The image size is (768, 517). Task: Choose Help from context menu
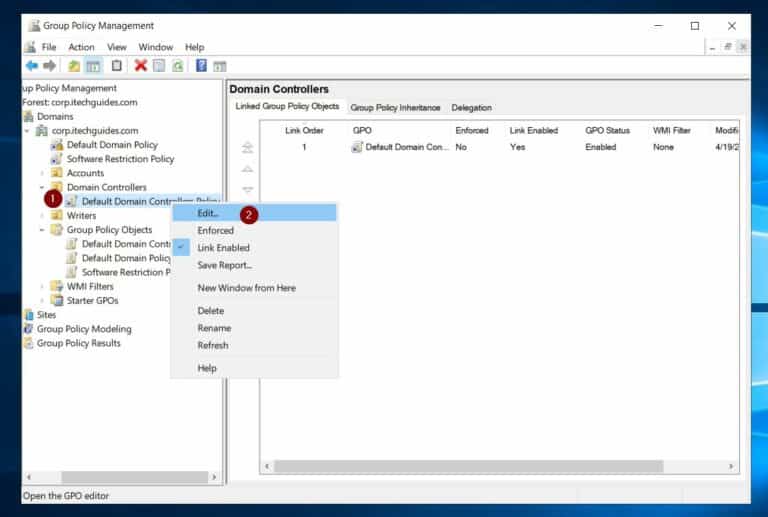click(x=254, y=368)
